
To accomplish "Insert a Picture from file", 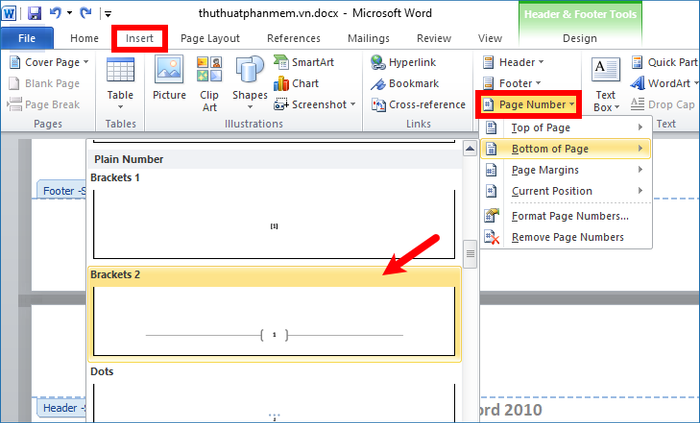I will 169,79.
